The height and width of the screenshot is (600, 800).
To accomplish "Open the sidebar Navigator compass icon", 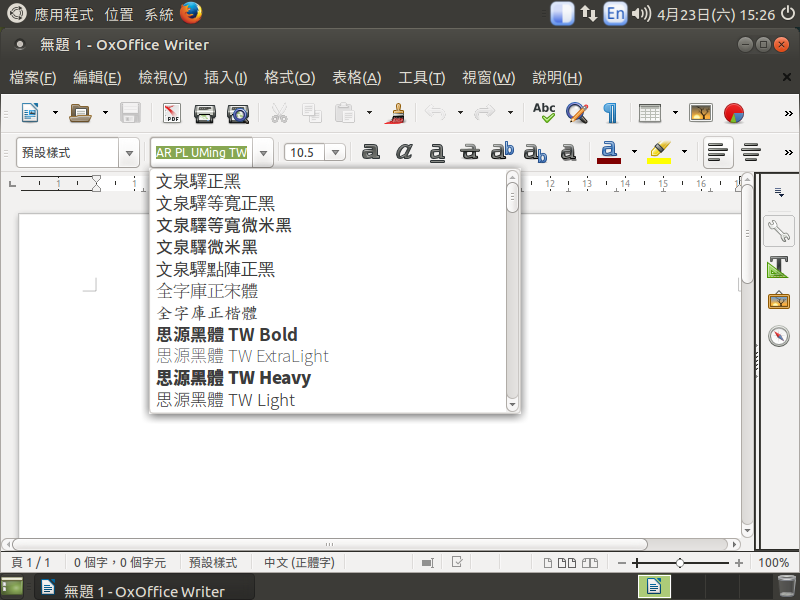I will tap(779, 336).
